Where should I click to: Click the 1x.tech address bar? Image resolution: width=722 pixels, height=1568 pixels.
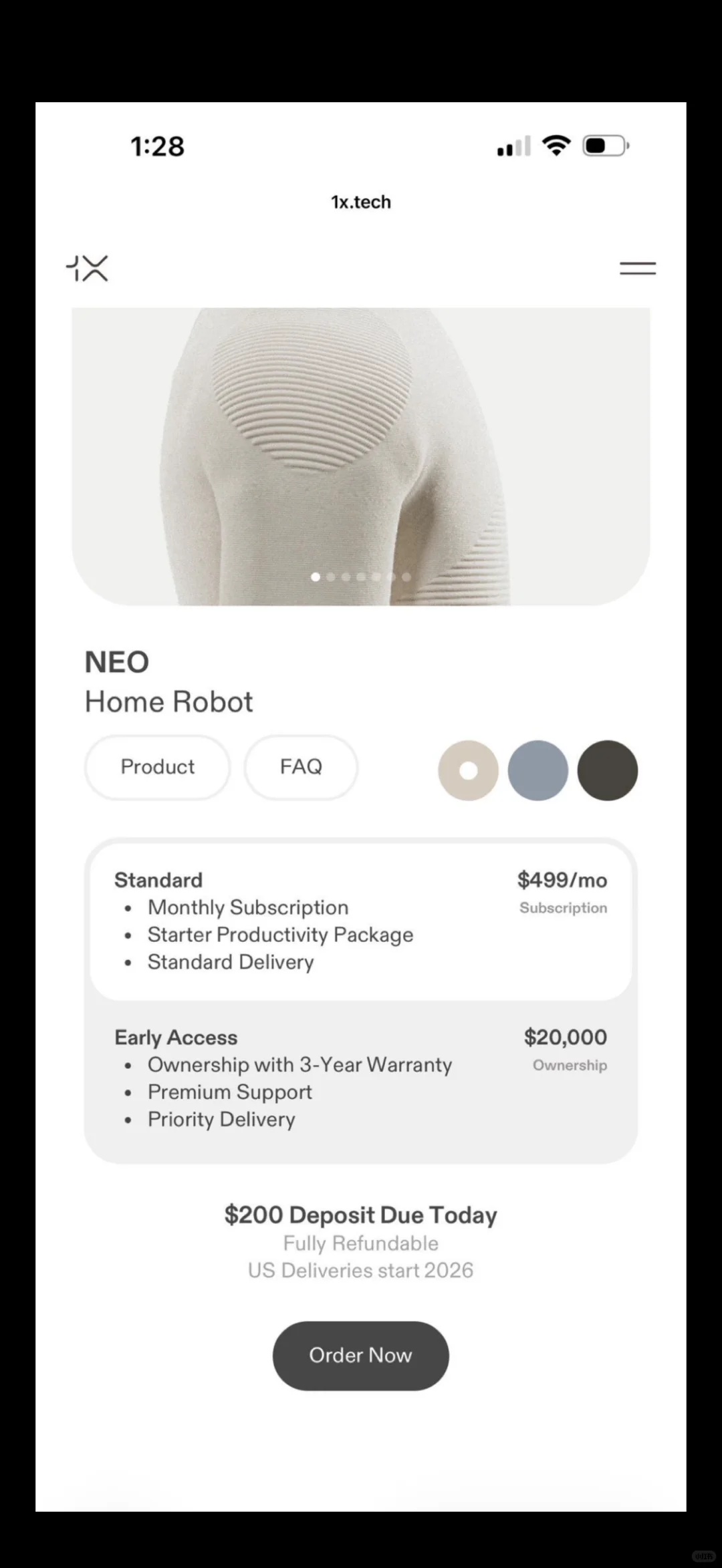tap(361, 202)
